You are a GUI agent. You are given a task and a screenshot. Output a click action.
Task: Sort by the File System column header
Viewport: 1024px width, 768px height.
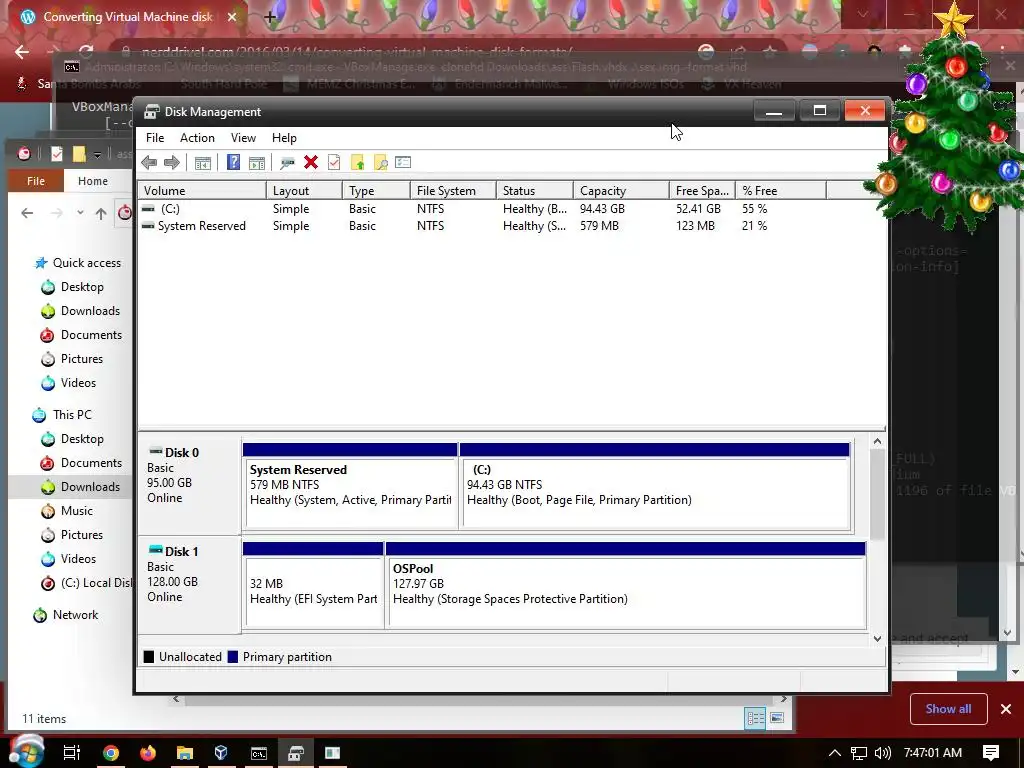tap(453, 191)
